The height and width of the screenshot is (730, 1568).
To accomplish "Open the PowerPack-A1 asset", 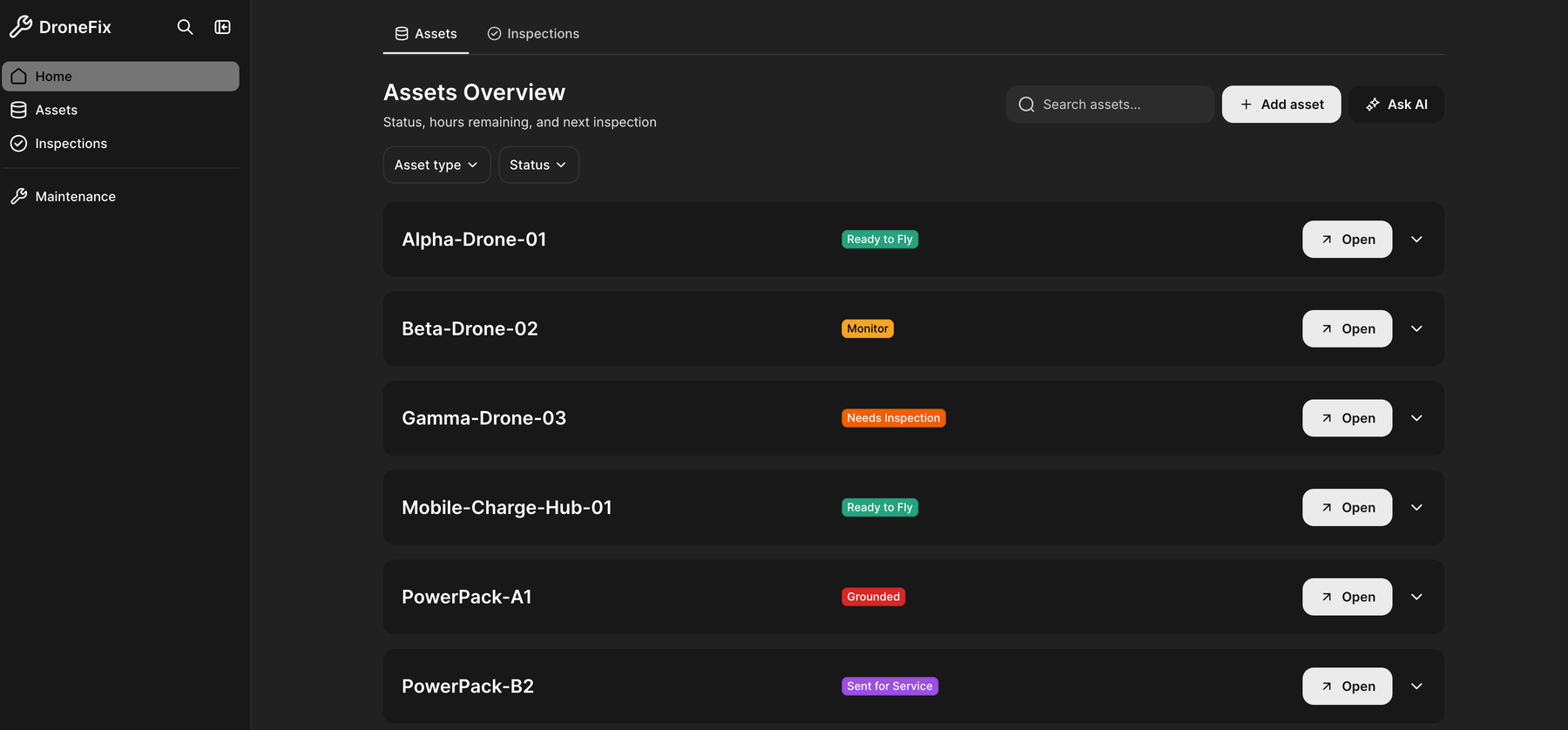I will 1347,598.
